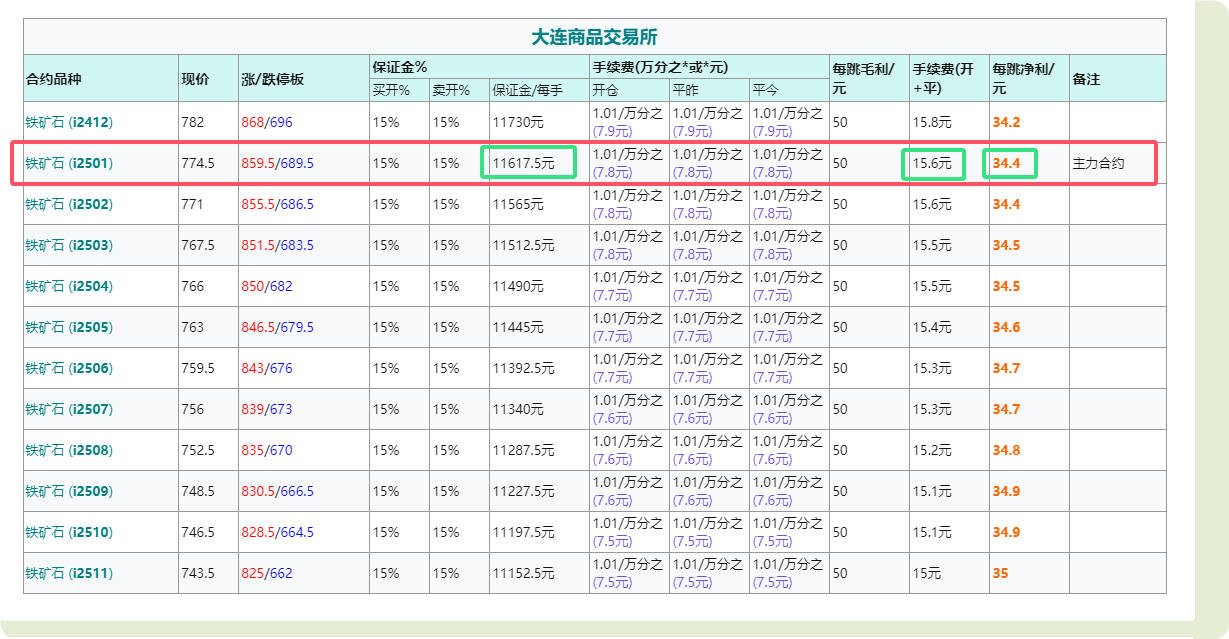Click the current price 774.5
This screenshot has height=639, width=1229.
[198, 163]
